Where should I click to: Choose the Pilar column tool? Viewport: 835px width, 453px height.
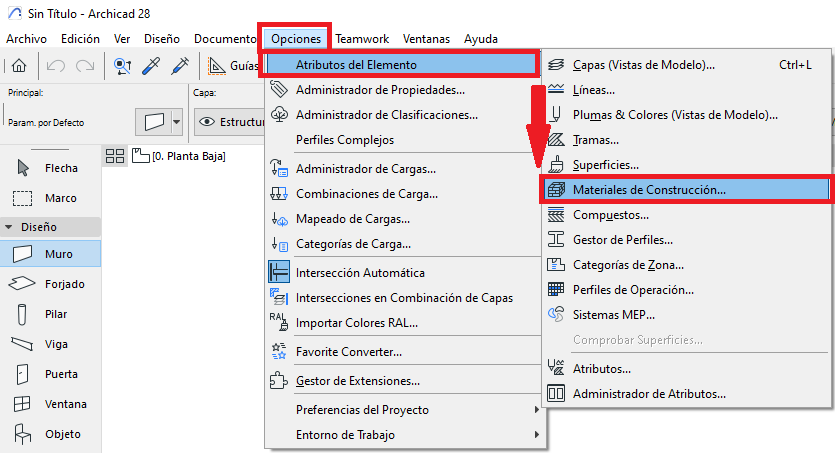(x=50, y=314)
